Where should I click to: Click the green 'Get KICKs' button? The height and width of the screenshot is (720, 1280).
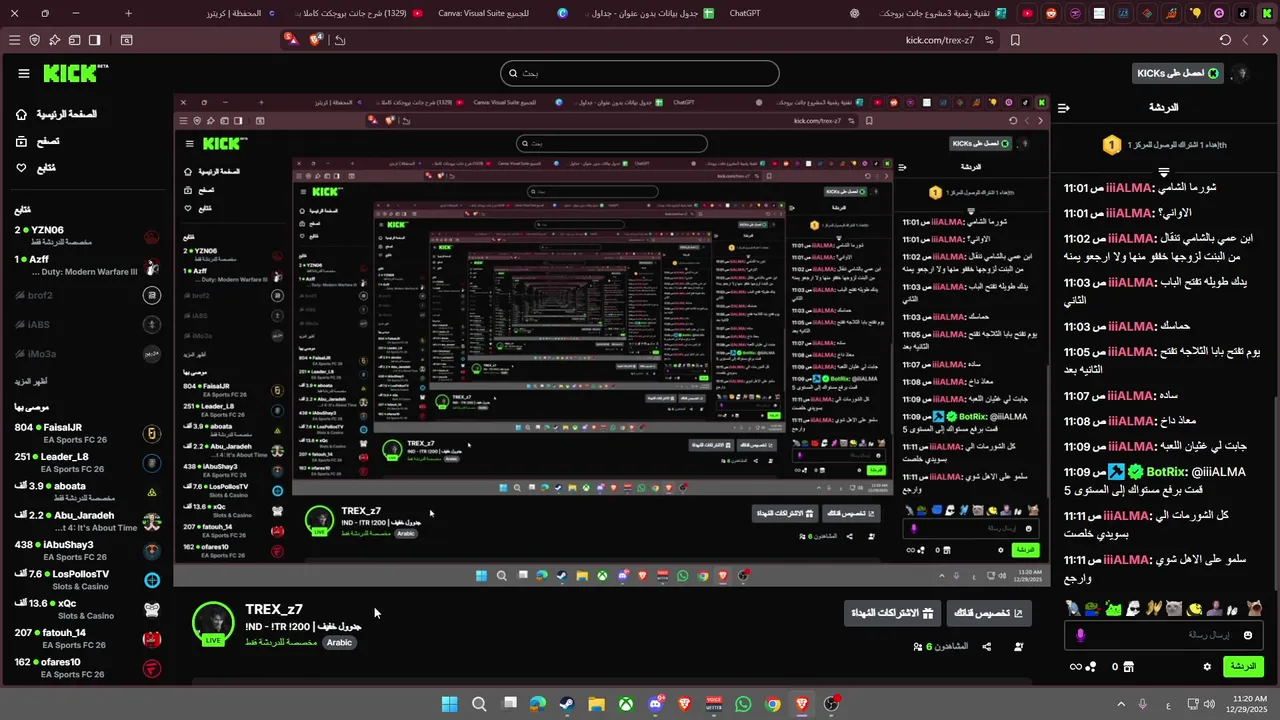(1178, 73)
